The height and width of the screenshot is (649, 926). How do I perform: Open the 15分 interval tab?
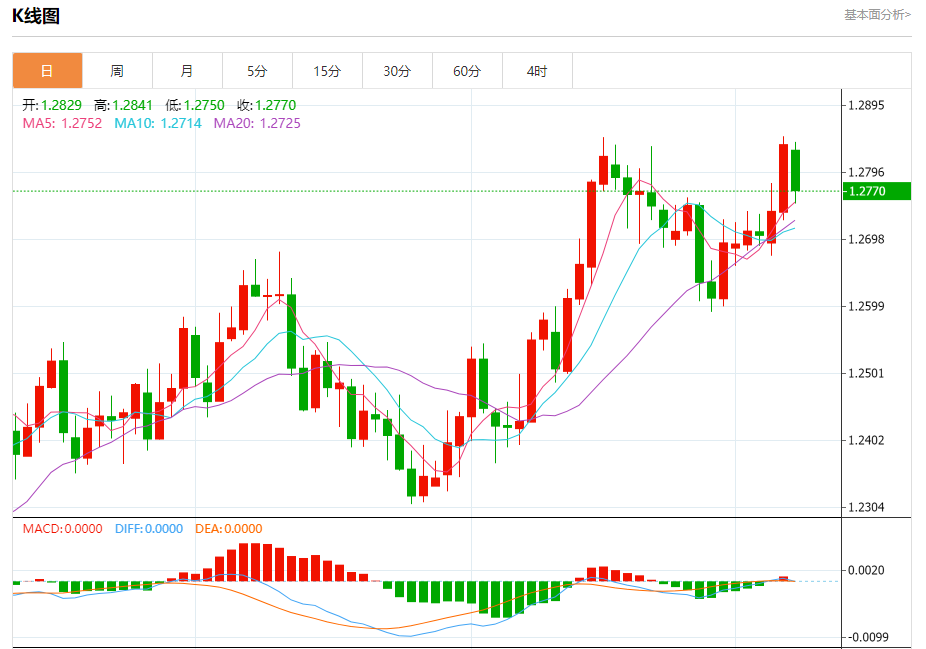(327, 71)
